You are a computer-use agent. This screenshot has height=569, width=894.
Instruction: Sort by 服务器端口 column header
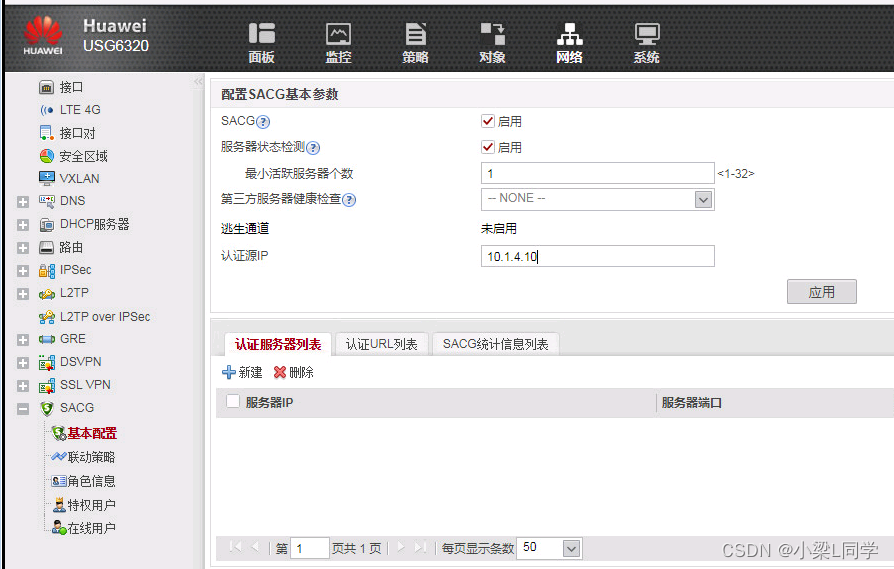(692, 403)
